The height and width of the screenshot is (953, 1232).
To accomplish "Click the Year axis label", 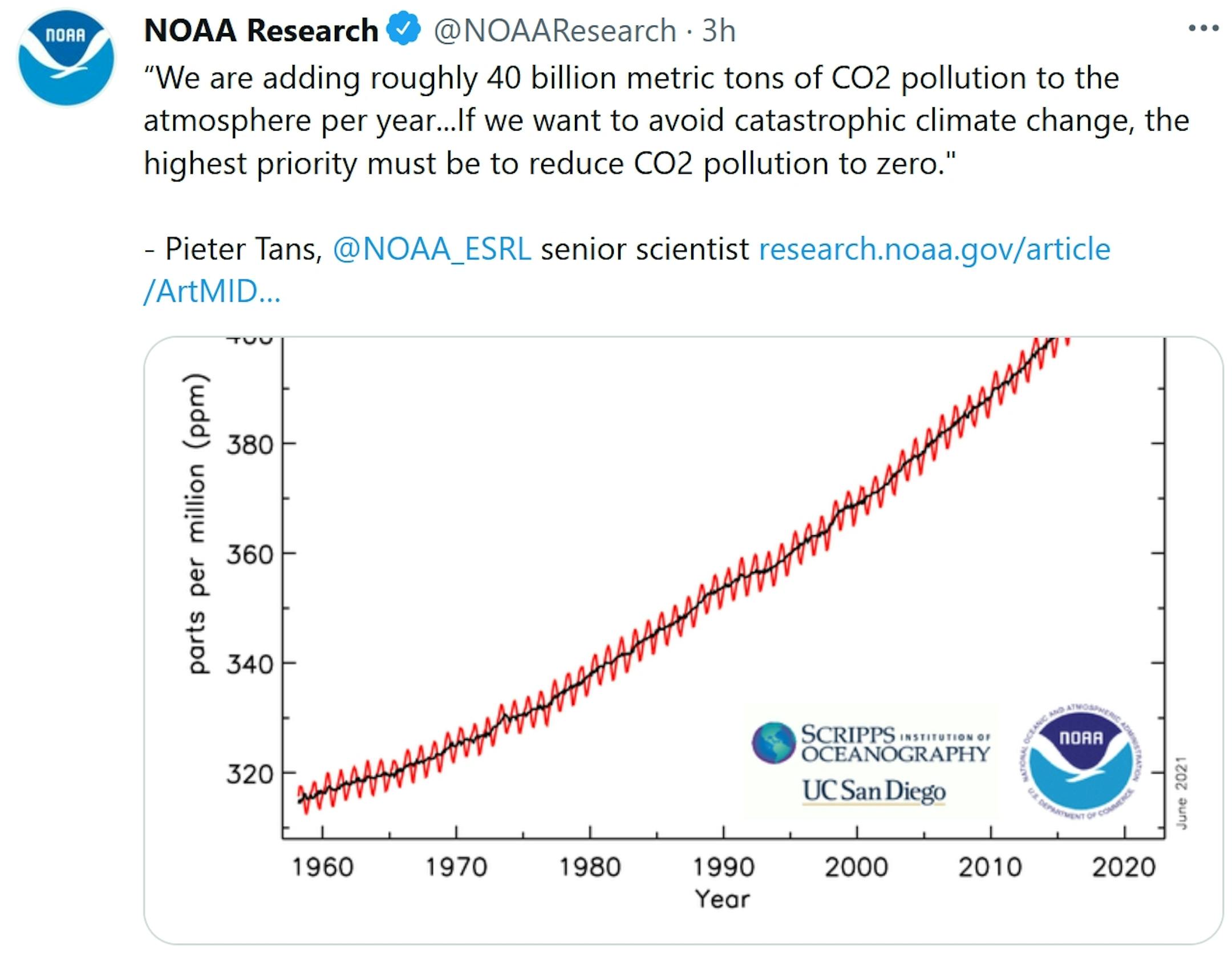I will click(x=722, y=899).
